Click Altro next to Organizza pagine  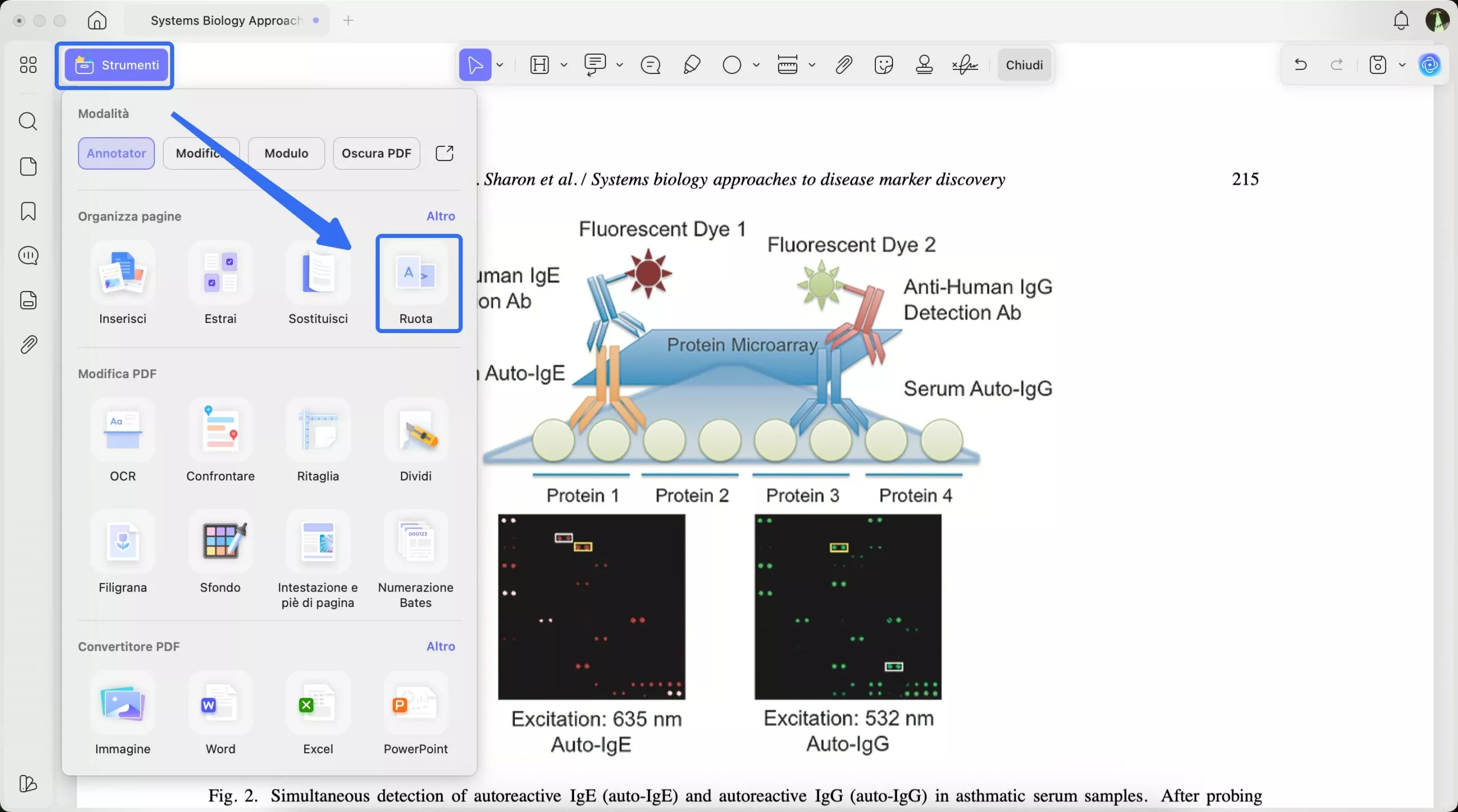click(x=441, y=216)
